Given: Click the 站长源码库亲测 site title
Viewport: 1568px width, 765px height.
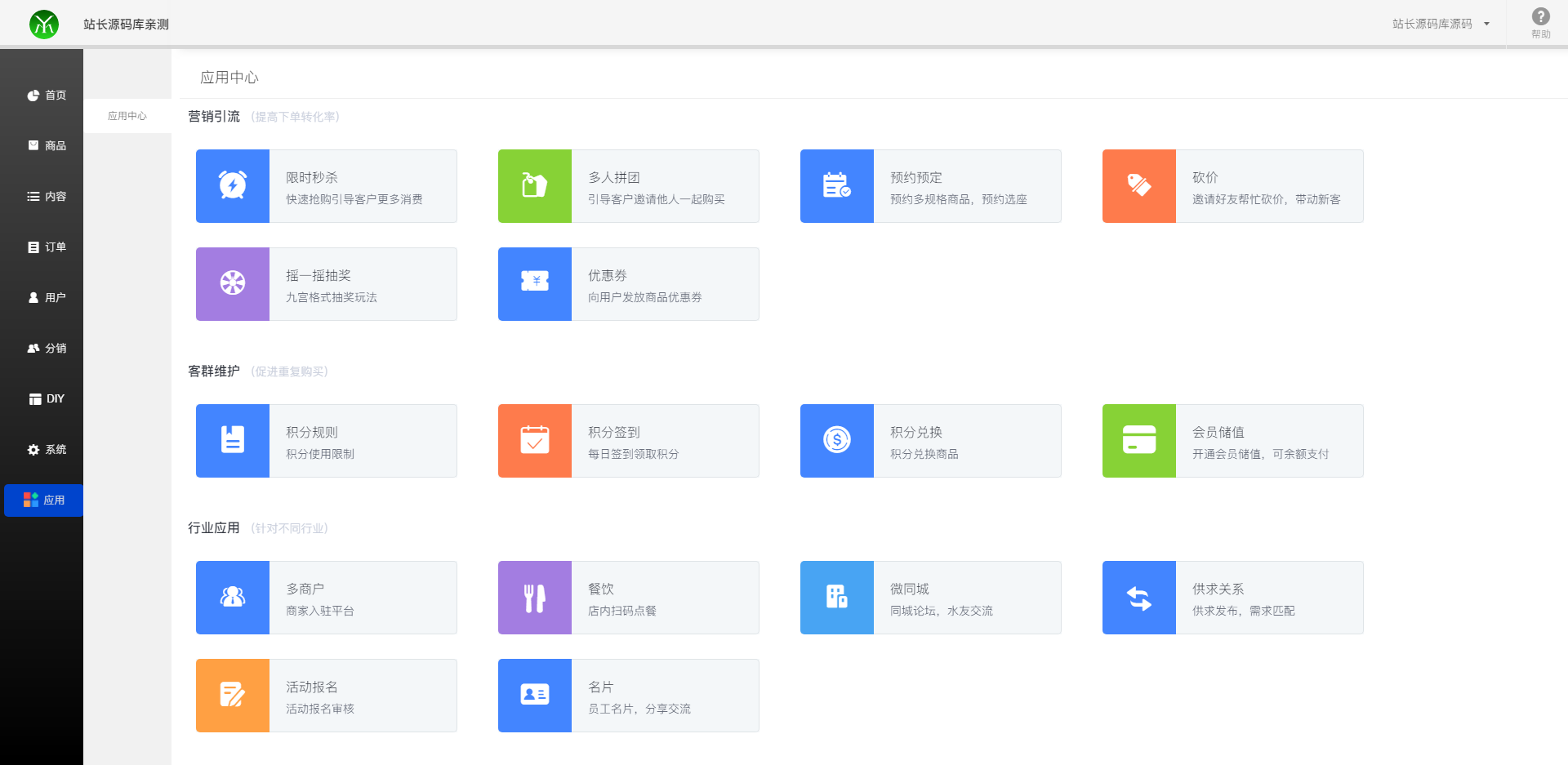Looking at the screenshot, I should (126, 24).
